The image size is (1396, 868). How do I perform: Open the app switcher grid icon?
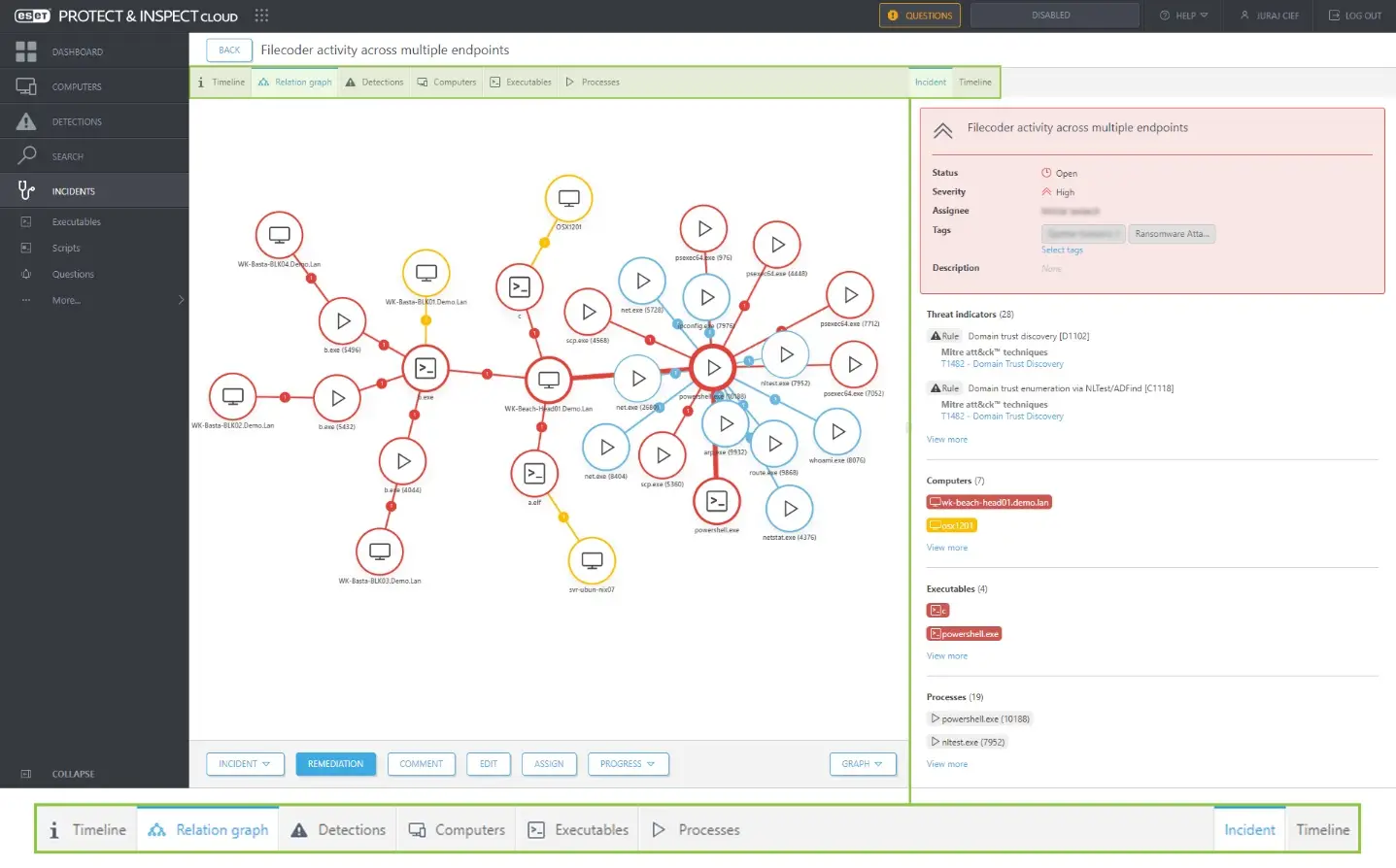[x=261, y=16]
